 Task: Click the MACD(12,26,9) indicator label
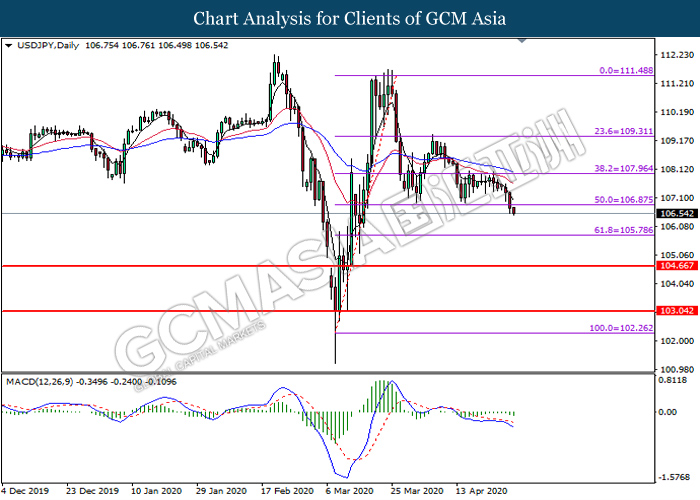pos(39,382)
